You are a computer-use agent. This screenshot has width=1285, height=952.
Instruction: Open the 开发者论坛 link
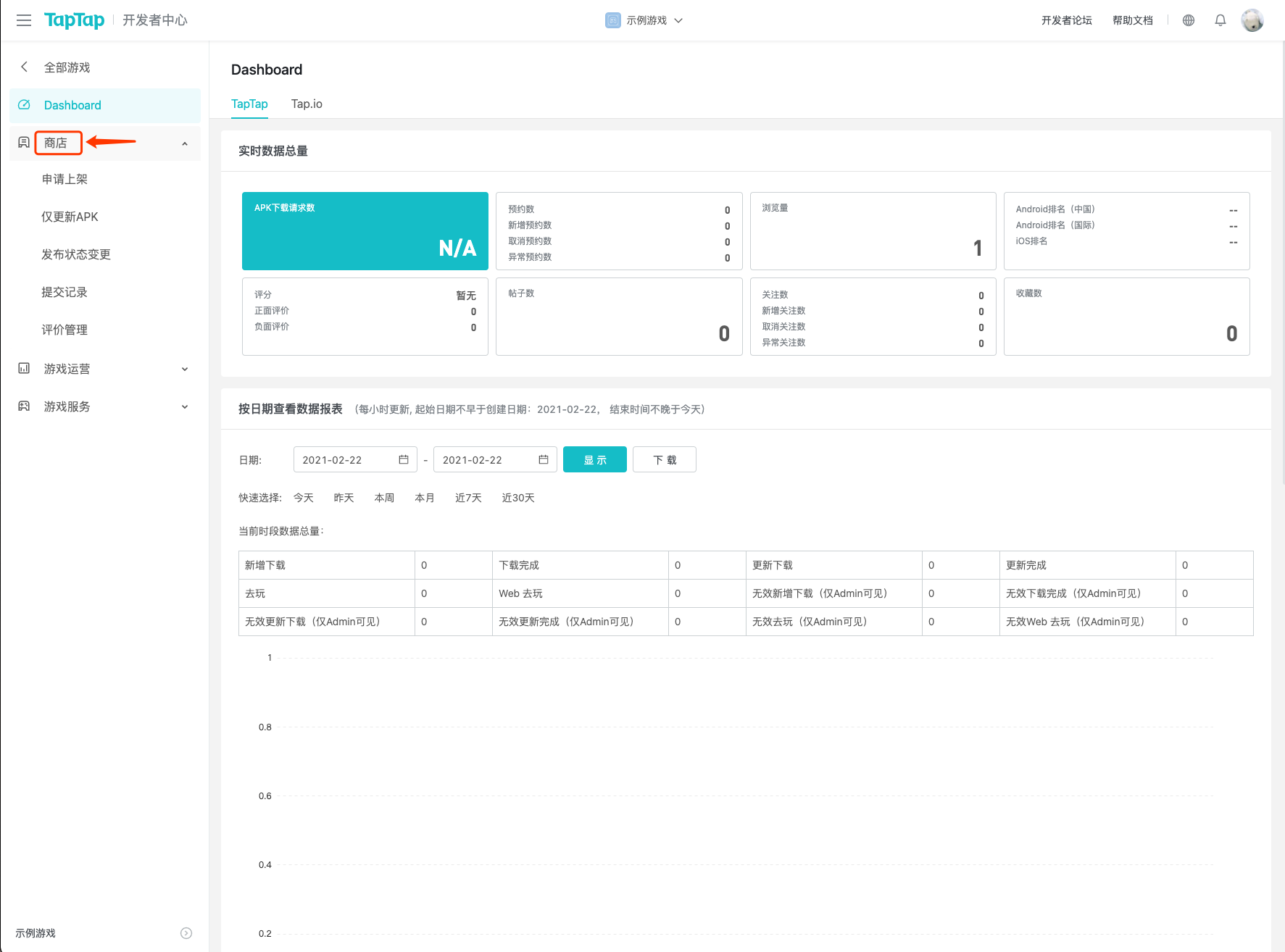click(1066, 20)
